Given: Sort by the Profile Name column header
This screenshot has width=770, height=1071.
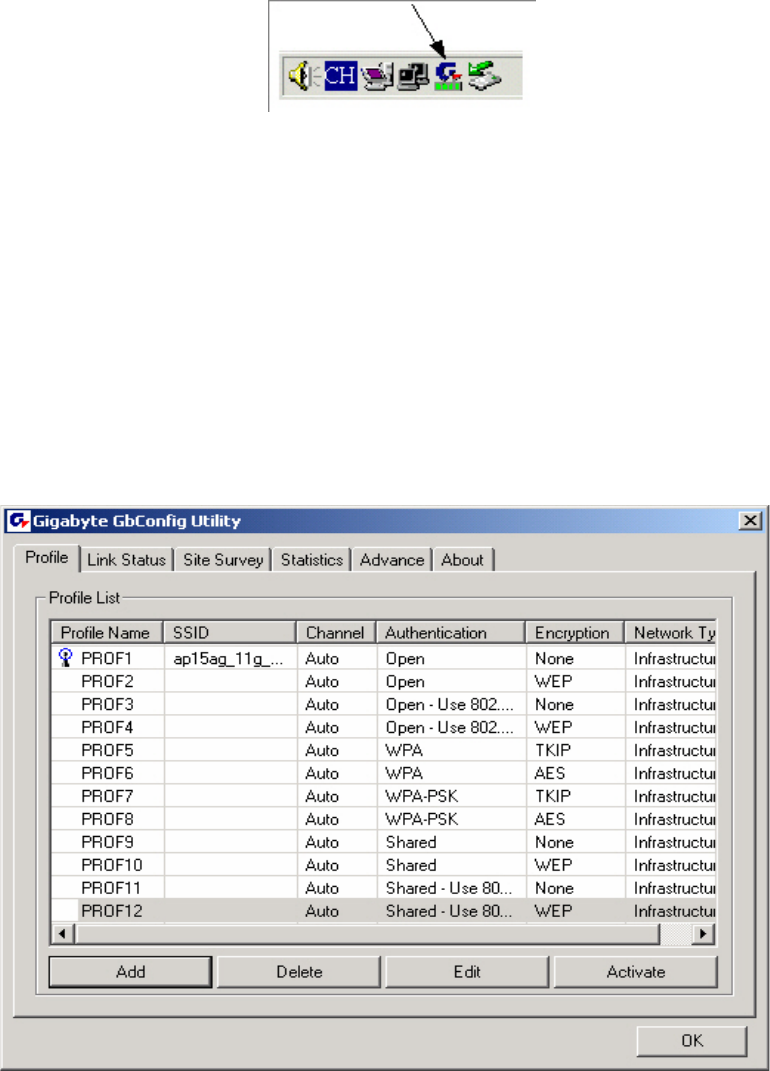Looking at the screenshot, I should (x=107, y=632).
